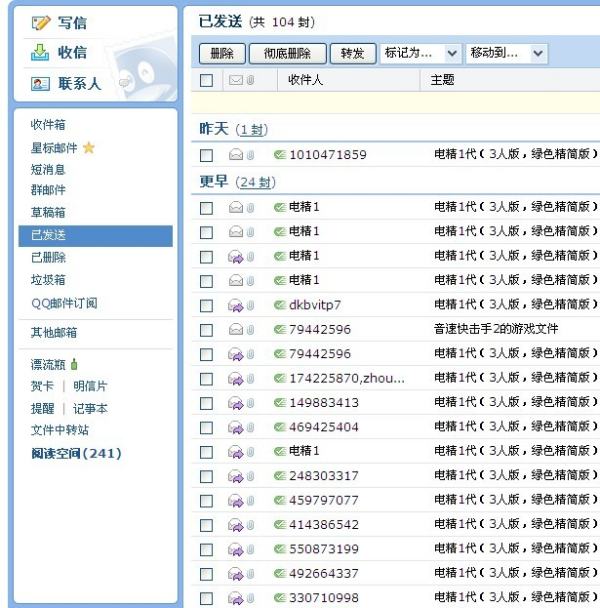The width and height of the screenshot is (600, 608).
Task: Check the box for 1010471859 mail
Action: coord(206,155)
